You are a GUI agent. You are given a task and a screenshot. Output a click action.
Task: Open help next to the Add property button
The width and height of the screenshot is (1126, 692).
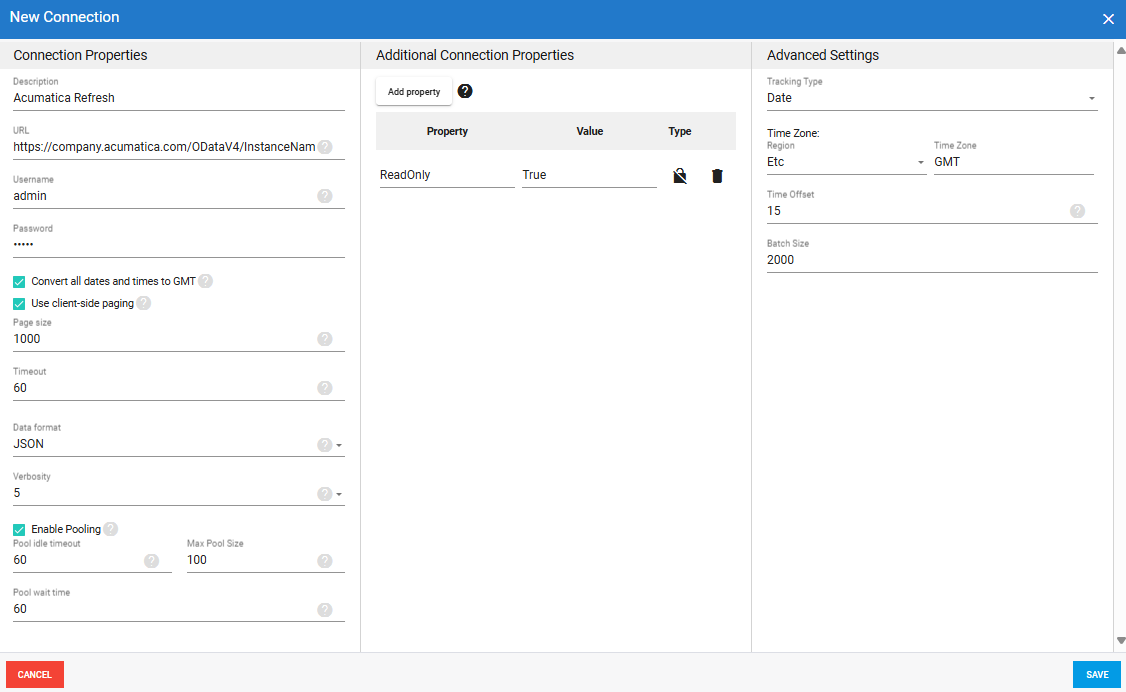click(464, 91)
